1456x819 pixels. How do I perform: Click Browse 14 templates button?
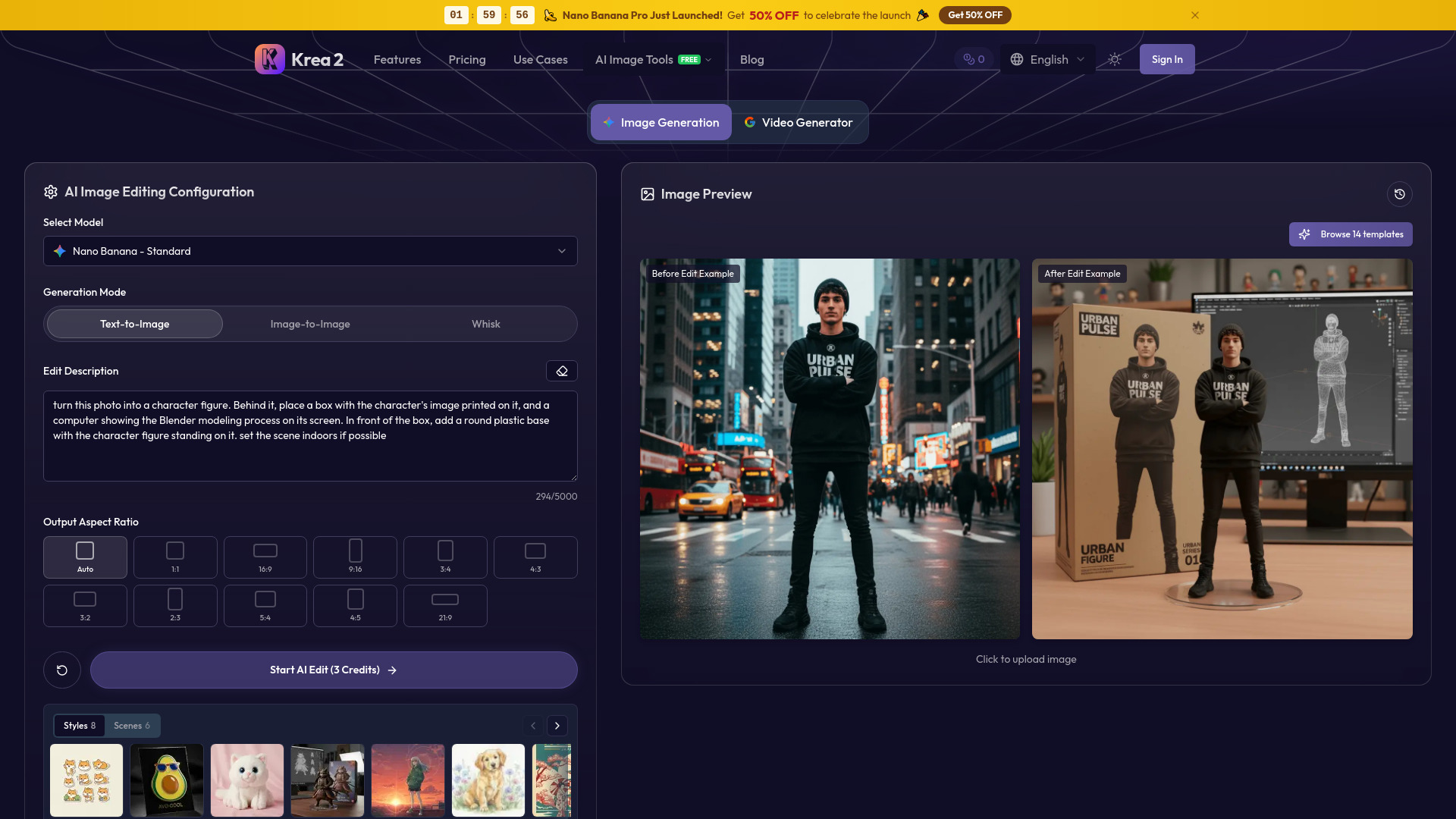click(1351, 234)
